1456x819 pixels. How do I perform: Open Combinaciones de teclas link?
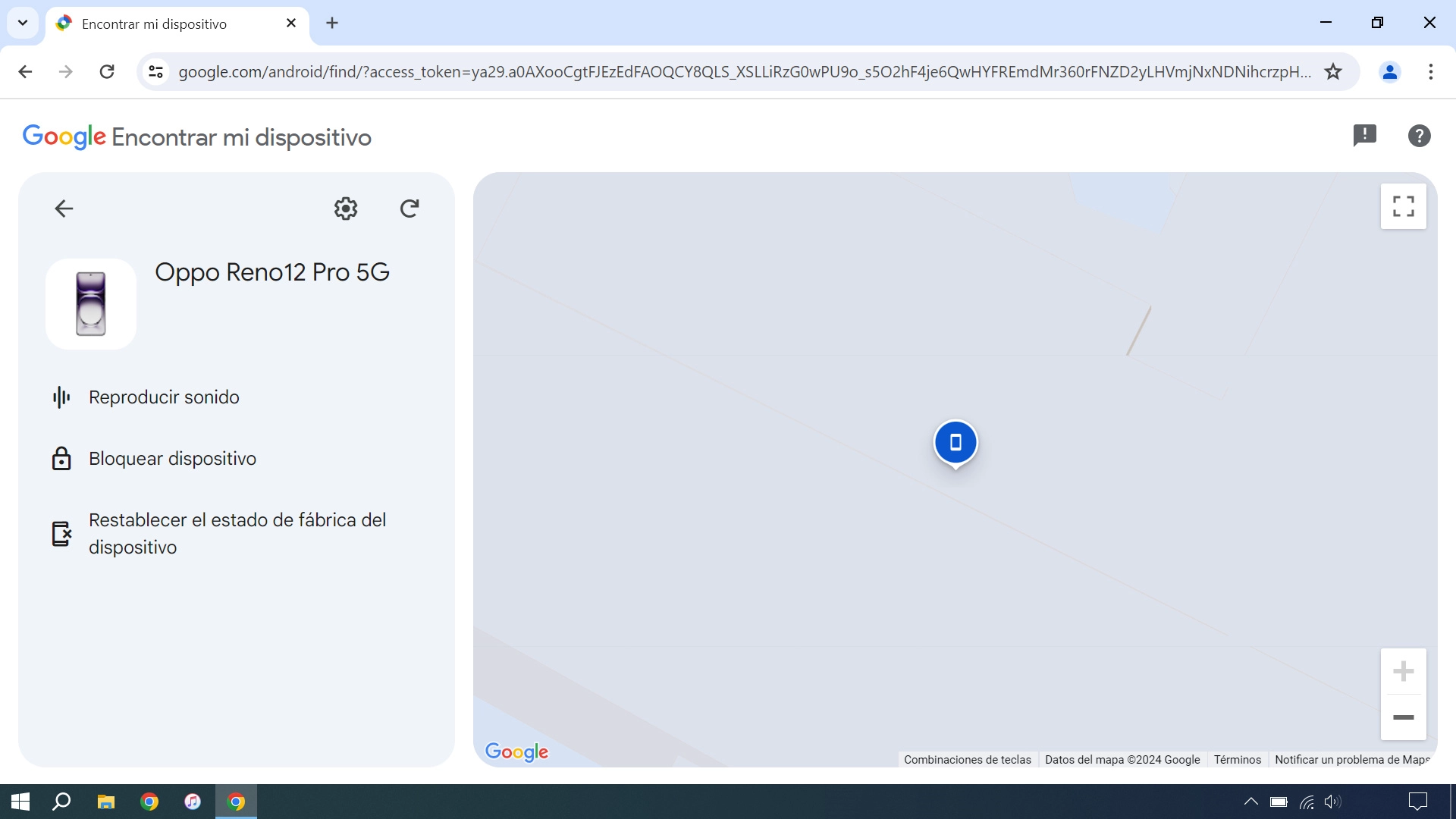point(967,760)
